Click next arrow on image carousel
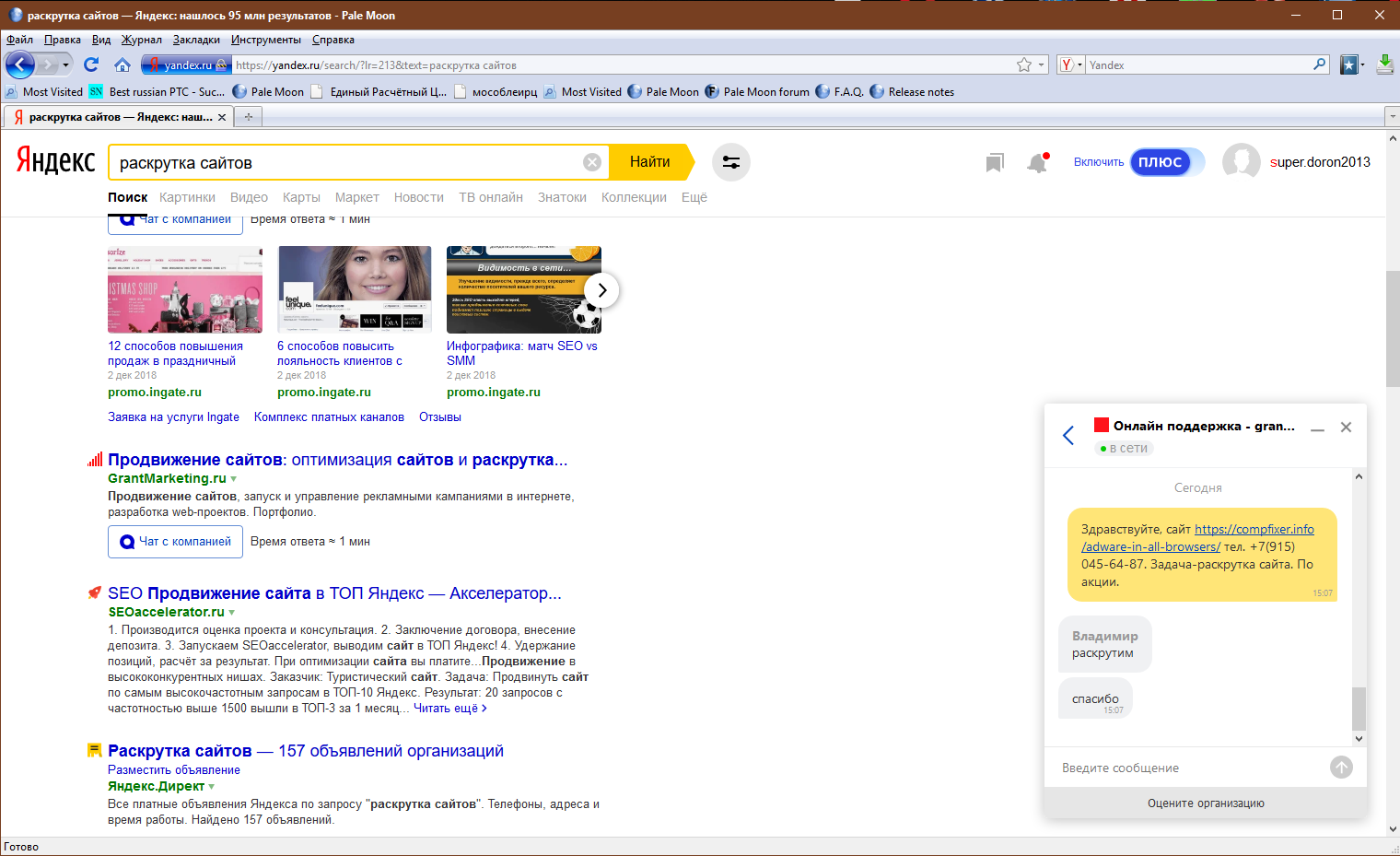1400x856 pixels. pyautogui.click(x=601, y=290)
